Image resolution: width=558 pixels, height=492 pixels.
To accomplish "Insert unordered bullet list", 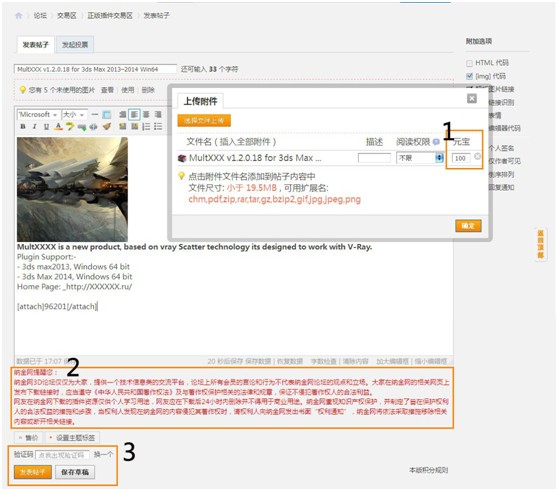I will pyautogui.click(x=158, y=126).
